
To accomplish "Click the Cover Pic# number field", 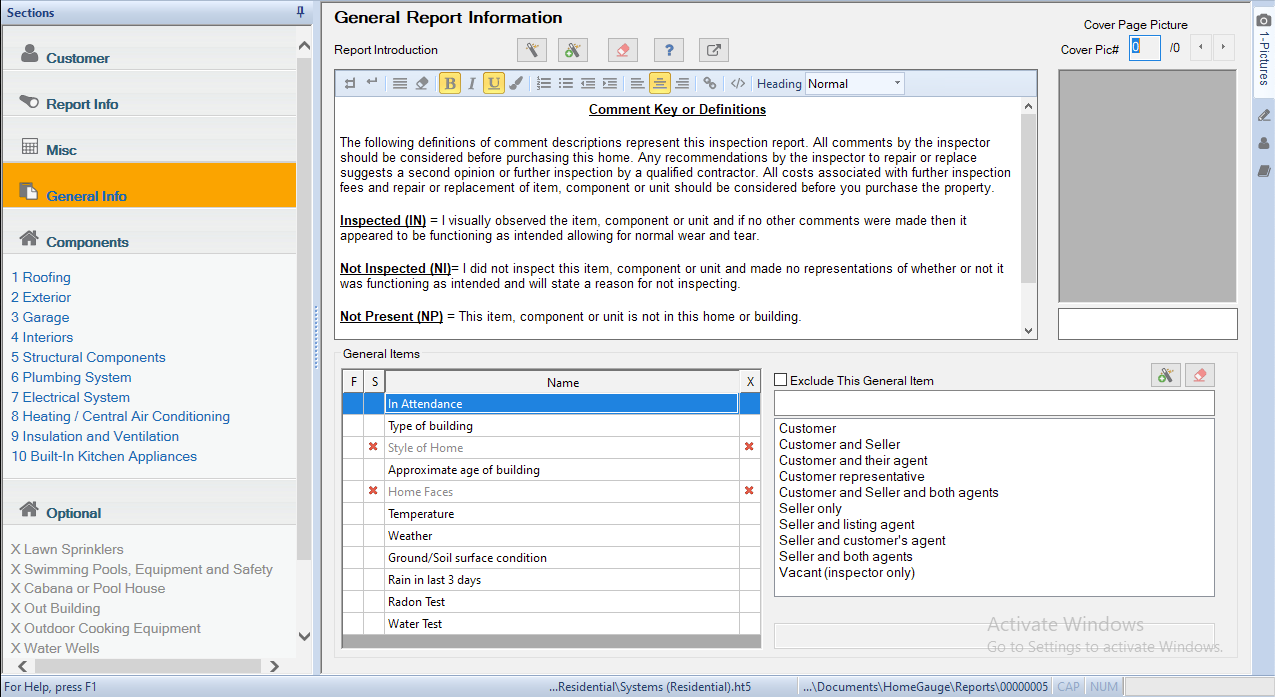I will (x=1144, y=47).
